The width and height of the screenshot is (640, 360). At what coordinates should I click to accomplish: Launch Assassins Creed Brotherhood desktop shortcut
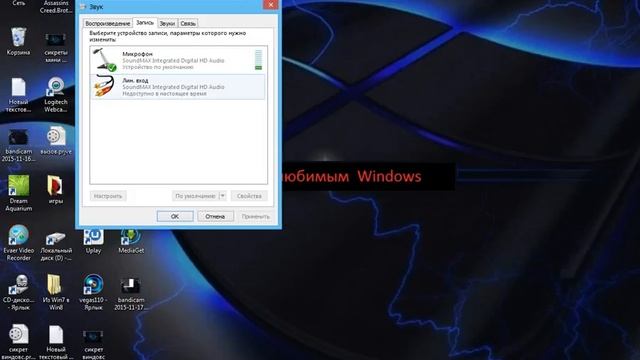click(x=56, y=7)
